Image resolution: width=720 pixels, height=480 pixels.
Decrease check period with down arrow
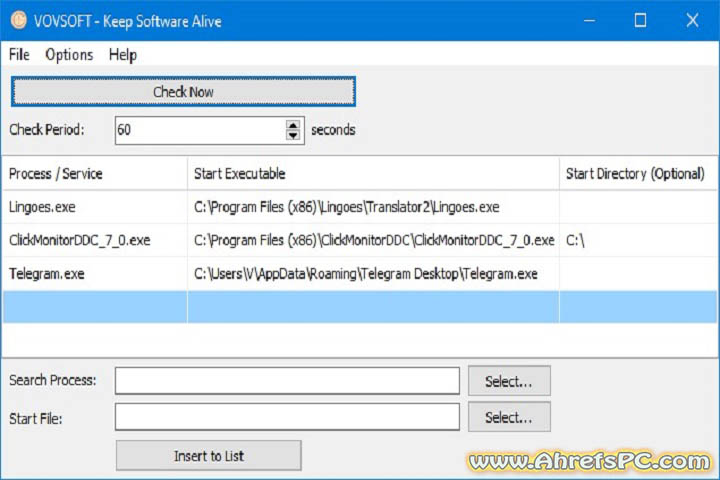tap(293, 136)
